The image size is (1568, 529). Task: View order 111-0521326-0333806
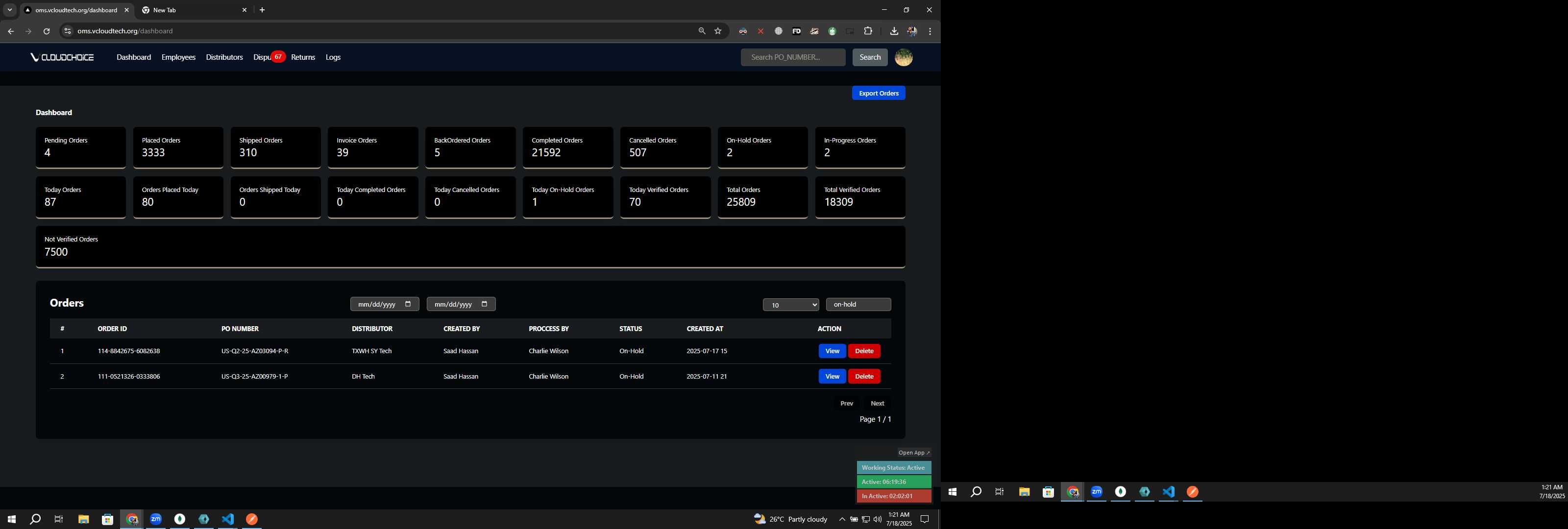[832, 377]
